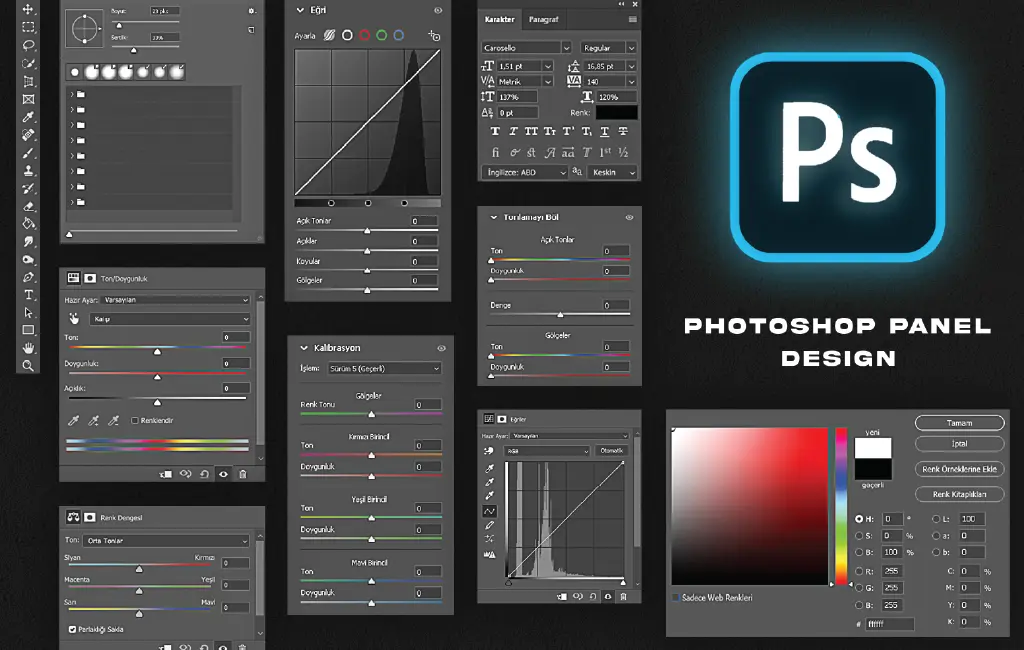Screen dimensions: 1024x650
Task: Select the Paint Bucket tool
Action: click(28, 223)
